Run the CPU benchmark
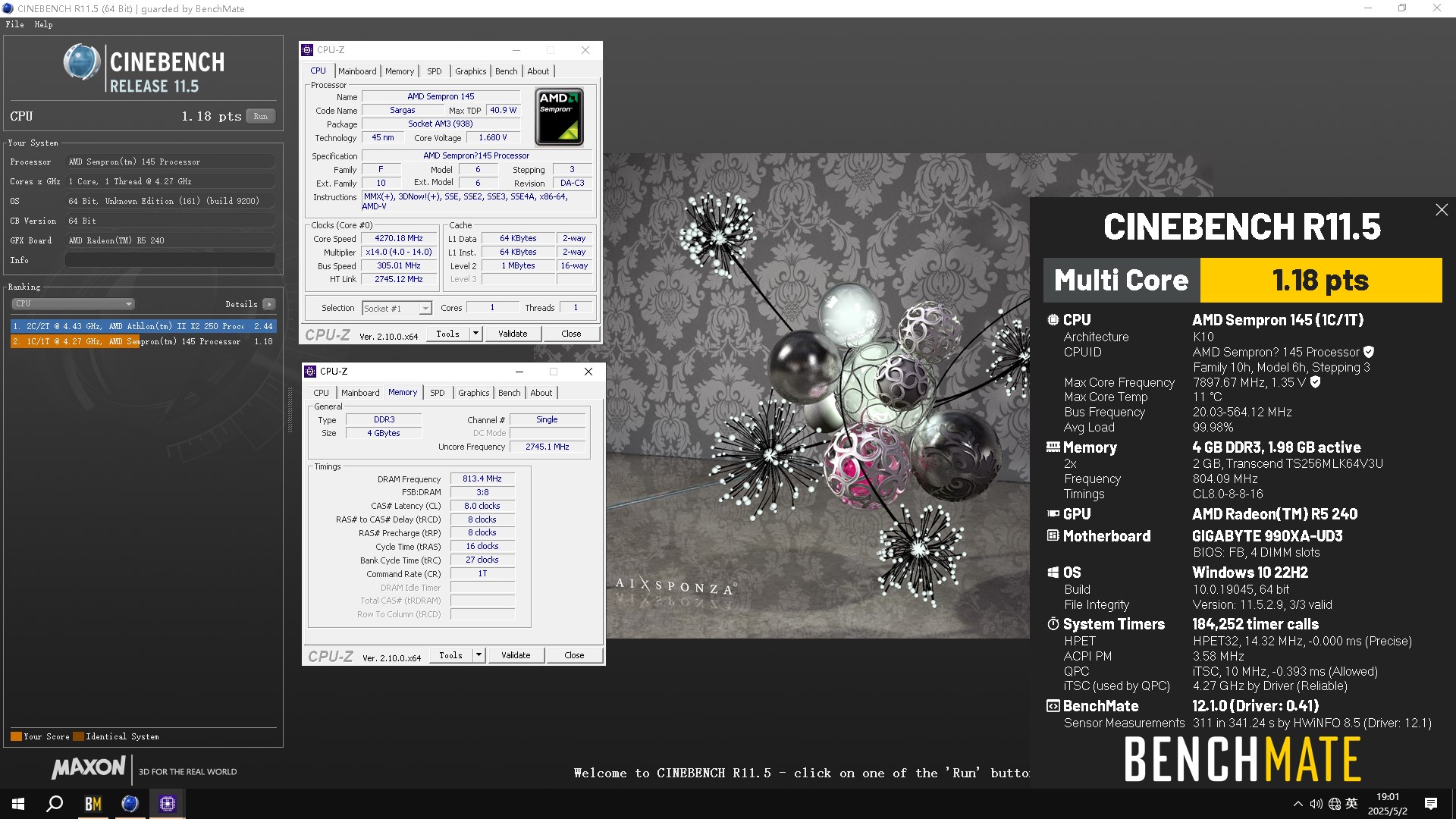 click(x=260, y=116)
